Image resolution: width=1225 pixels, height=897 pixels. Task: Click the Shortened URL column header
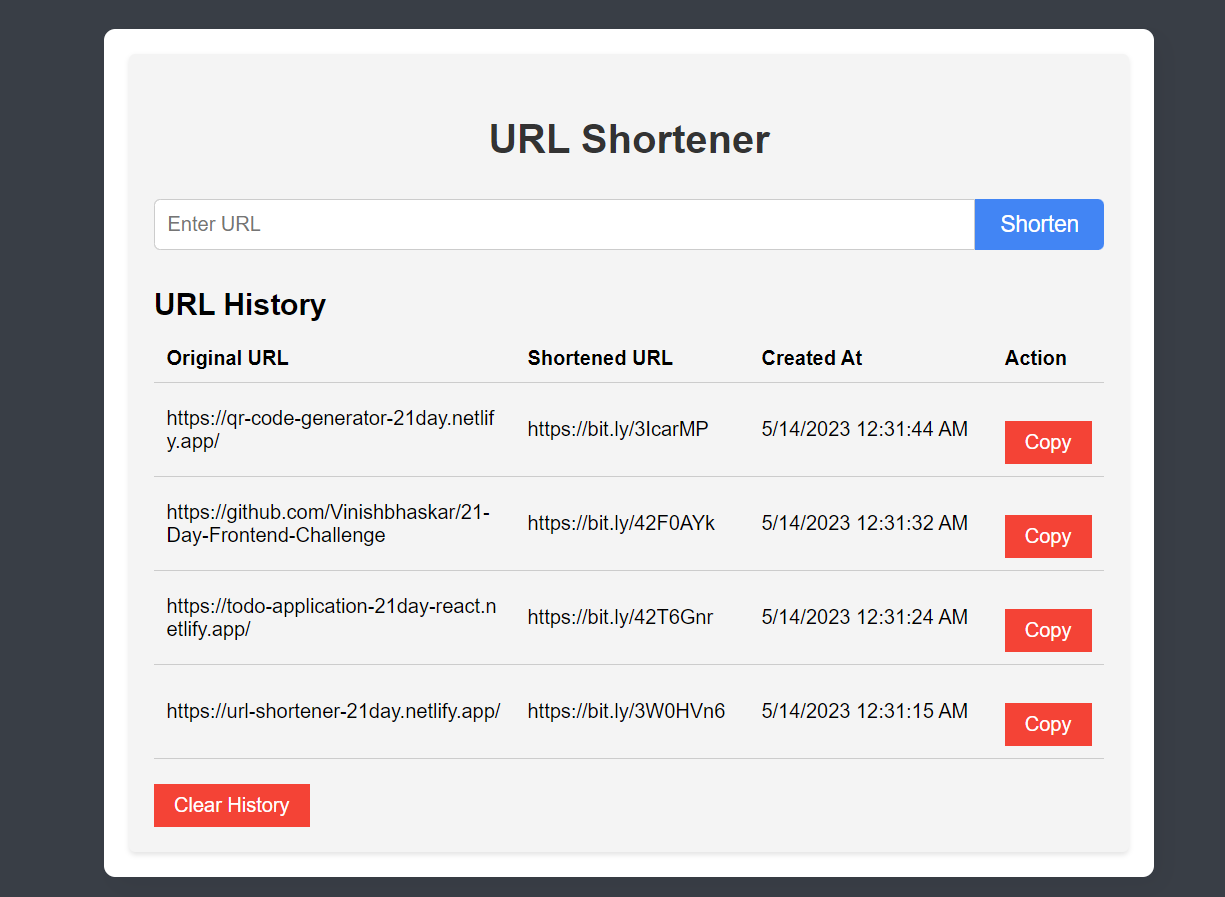pos(600,358)
